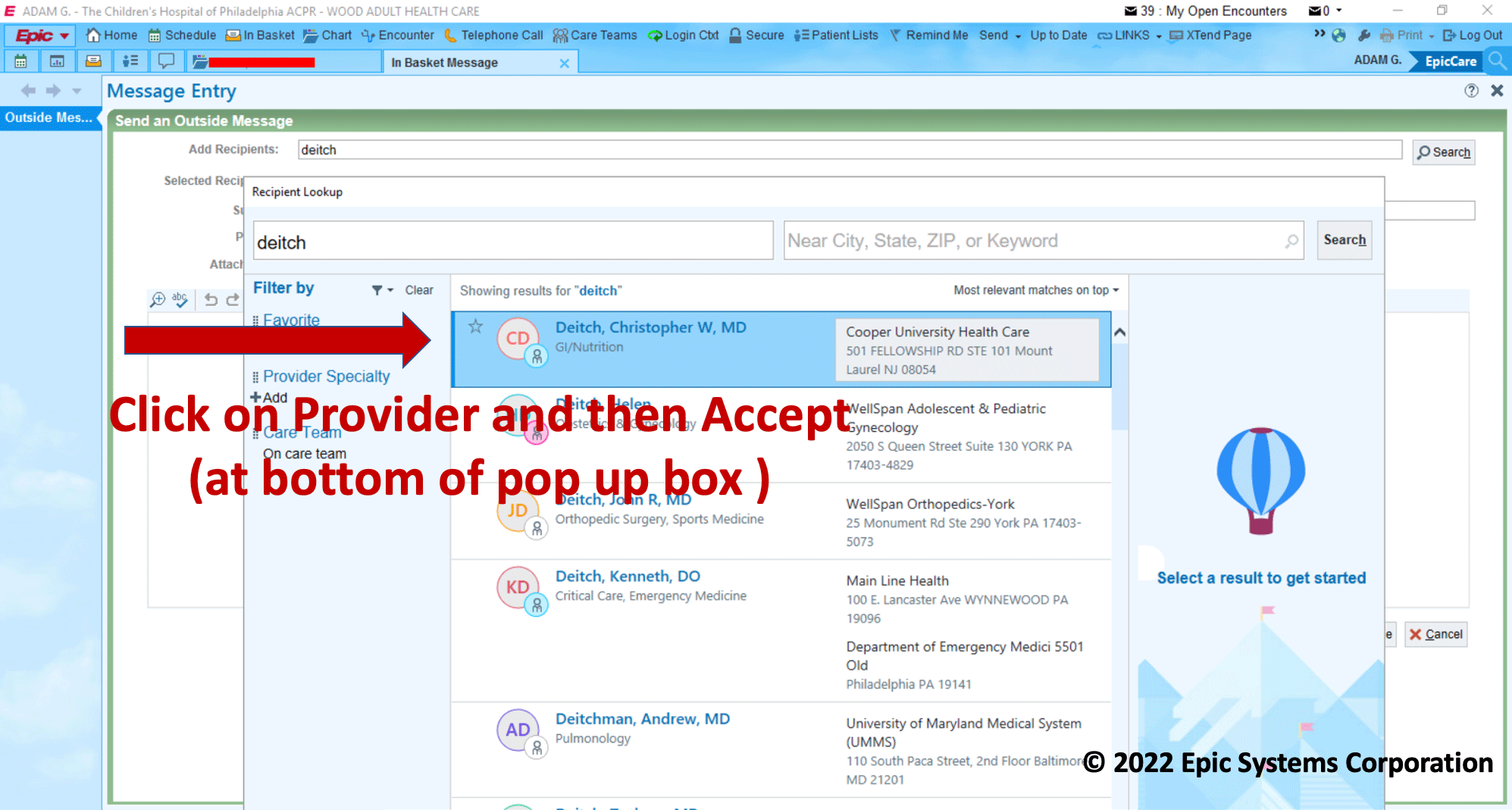Select Deitch, Christopher W, MD result
Image resolution: width=1512 pixels, height=810 pixels.
tap(781, 349)
